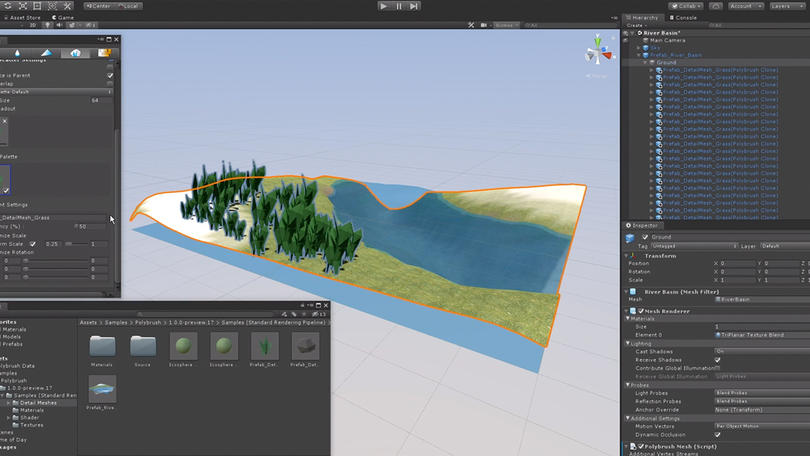Image resolution: width=810 pixels, height=456 pixels.
Task: Toggle the Overlap checkbox in Polybrush
Action: click(110, 84)
